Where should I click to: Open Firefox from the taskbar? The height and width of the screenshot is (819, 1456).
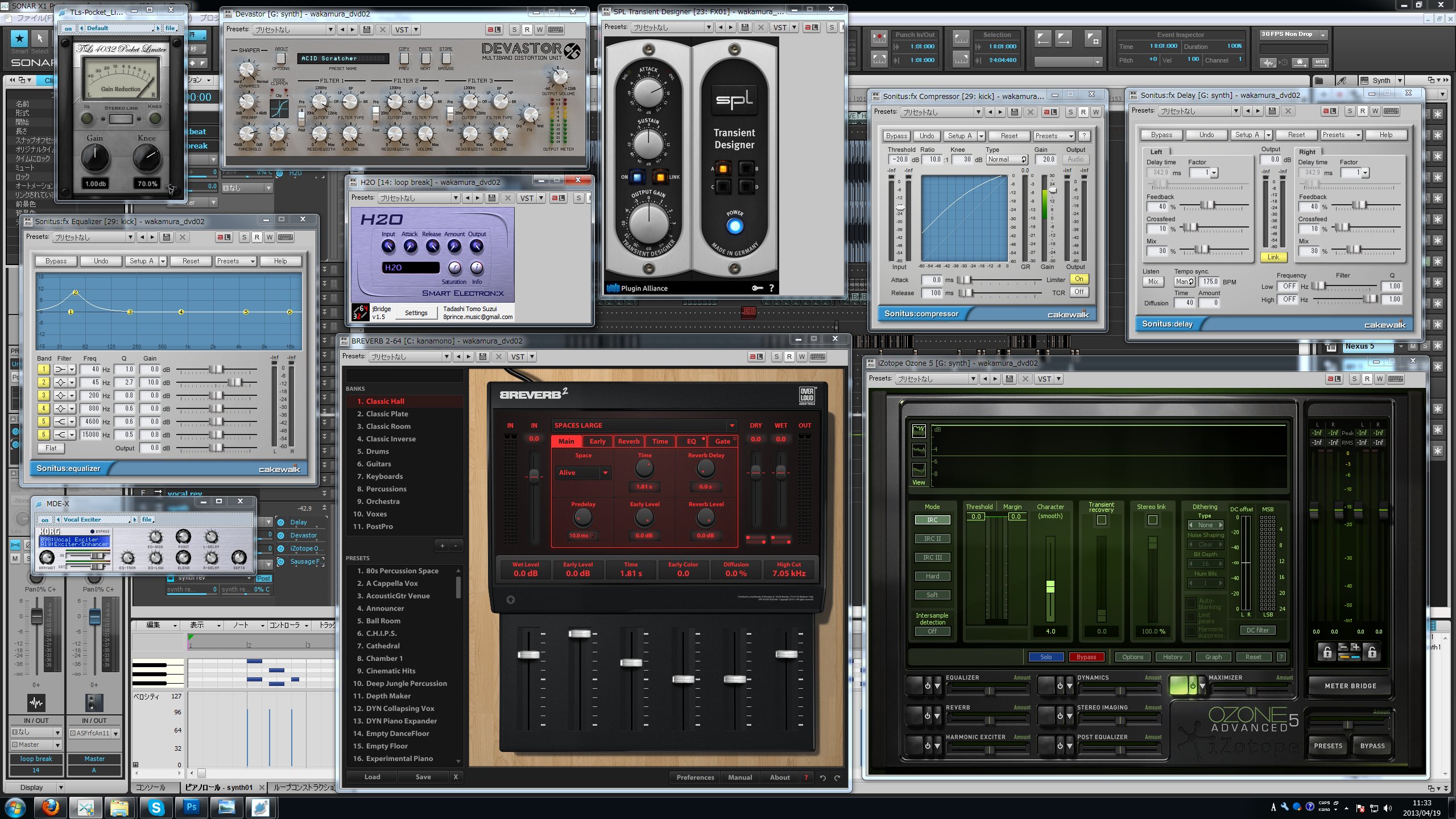click(x=50, y=807)
